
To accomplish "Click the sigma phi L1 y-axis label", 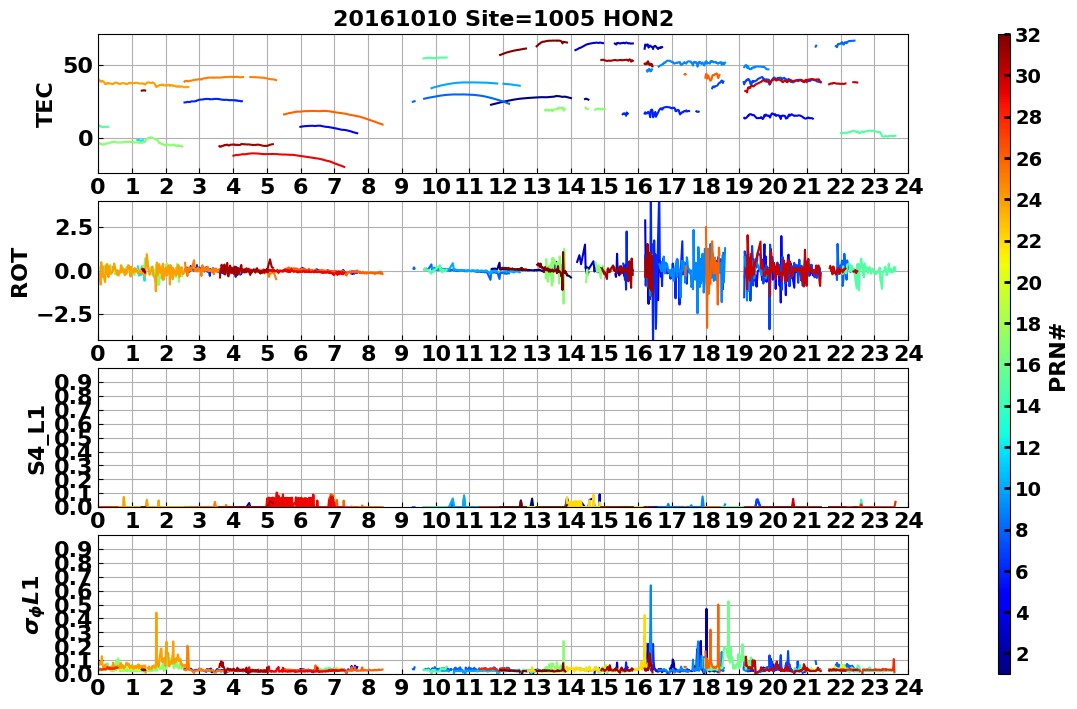I will point(33,605).
